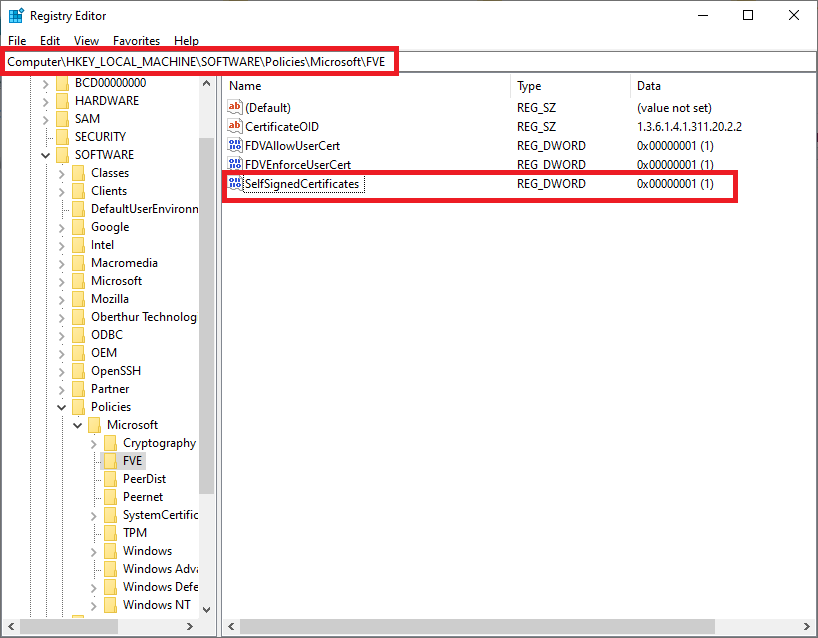818x638 pixels.
Task: Expand the Cryptography key
Action: point(93,444)
